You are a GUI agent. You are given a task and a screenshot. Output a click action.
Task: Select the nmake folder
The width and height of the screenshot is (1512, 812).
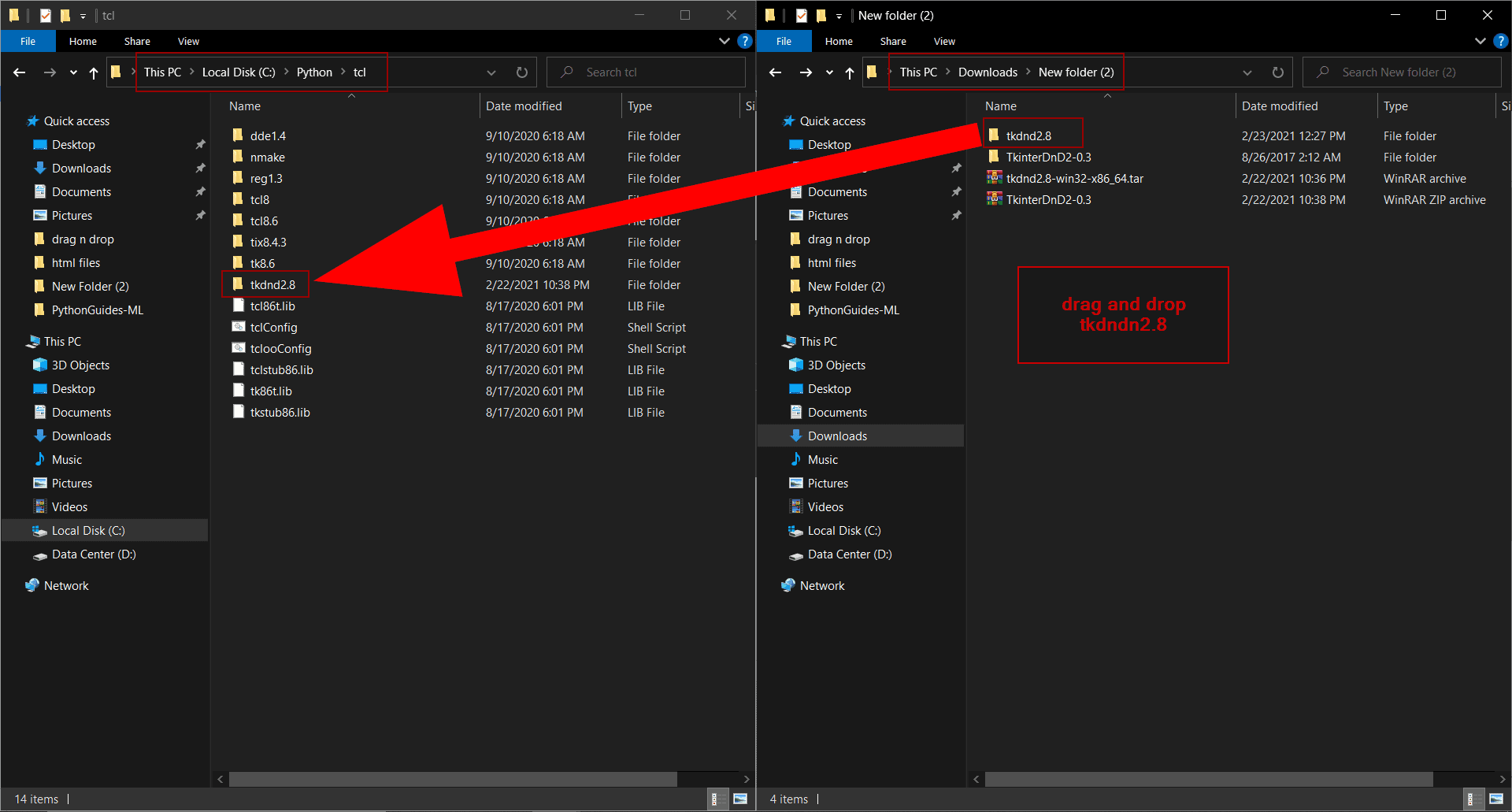(x=259, y=158)
